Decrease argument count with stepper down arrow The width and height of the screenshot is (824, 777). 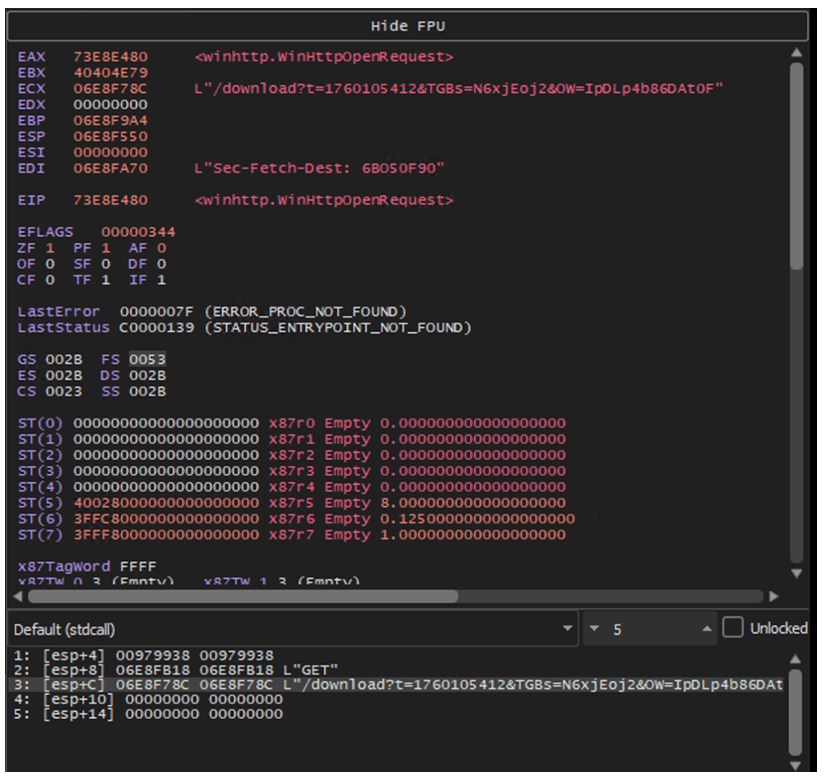(x=595, y=629)
